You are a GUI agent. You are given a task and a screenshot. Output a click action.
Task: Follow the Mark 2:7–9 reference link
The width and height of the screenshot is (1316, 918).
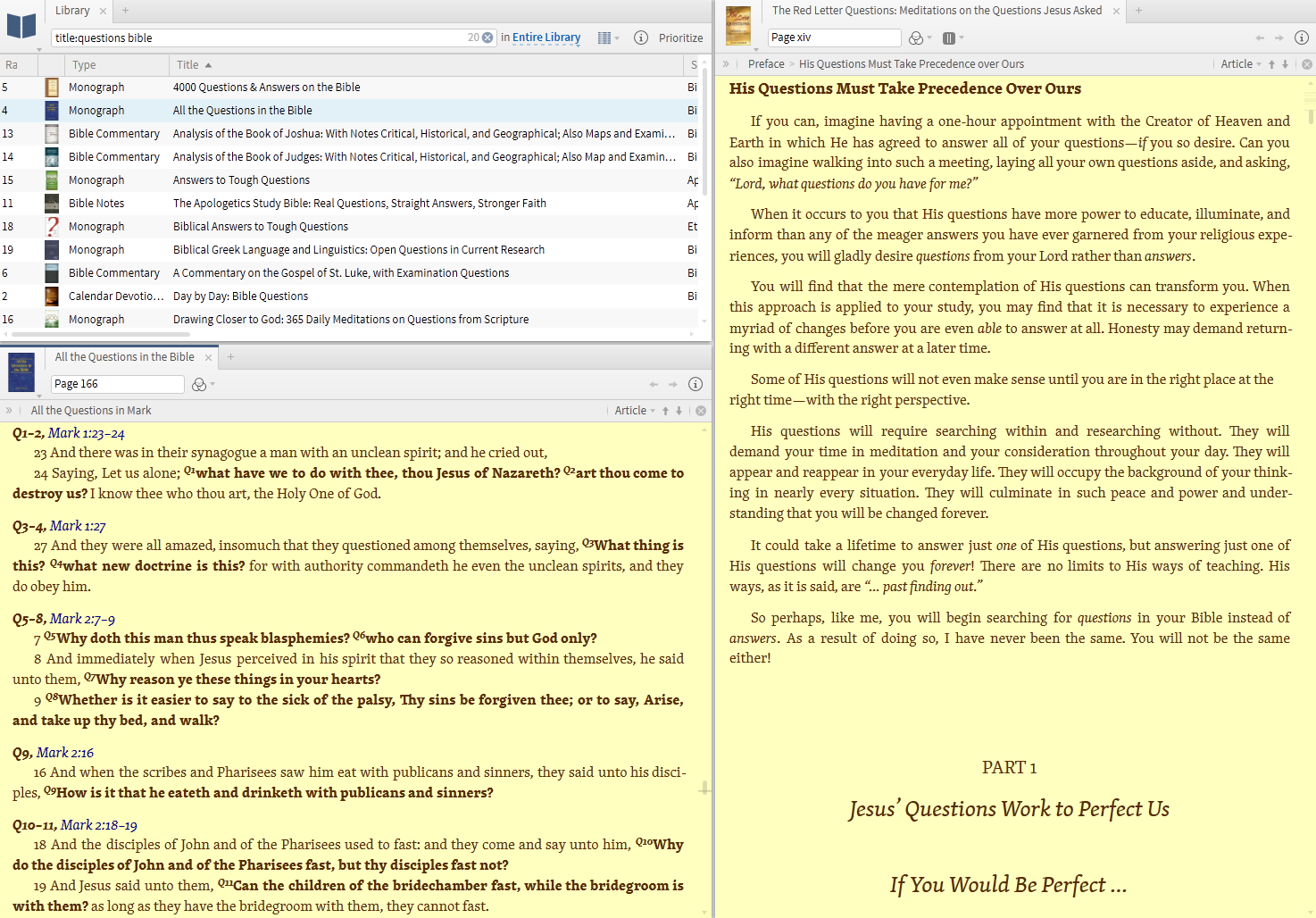point(82,619)
